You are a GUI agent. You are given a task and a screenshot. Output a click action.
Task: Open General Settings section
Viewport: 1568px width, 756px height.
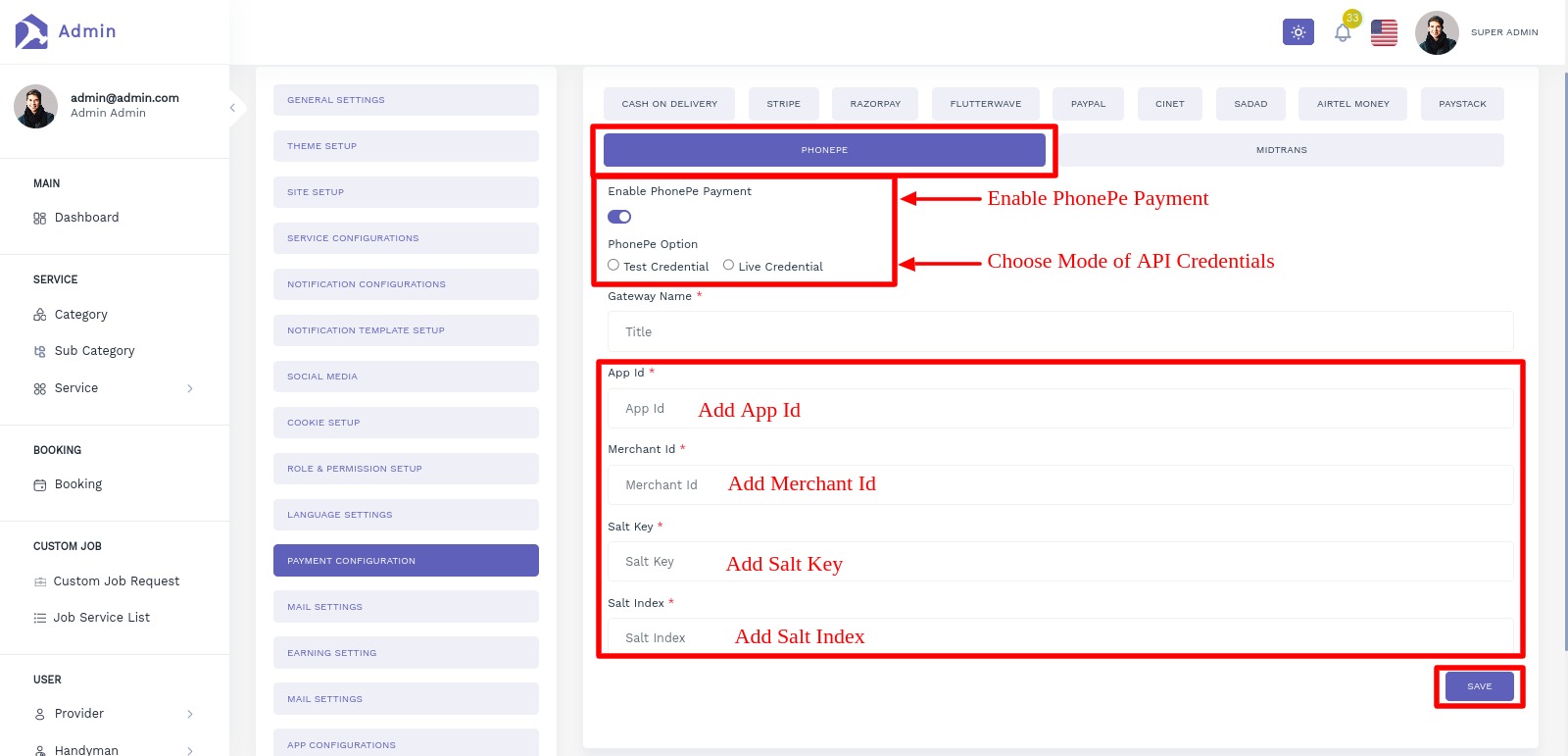click(406, 100)
